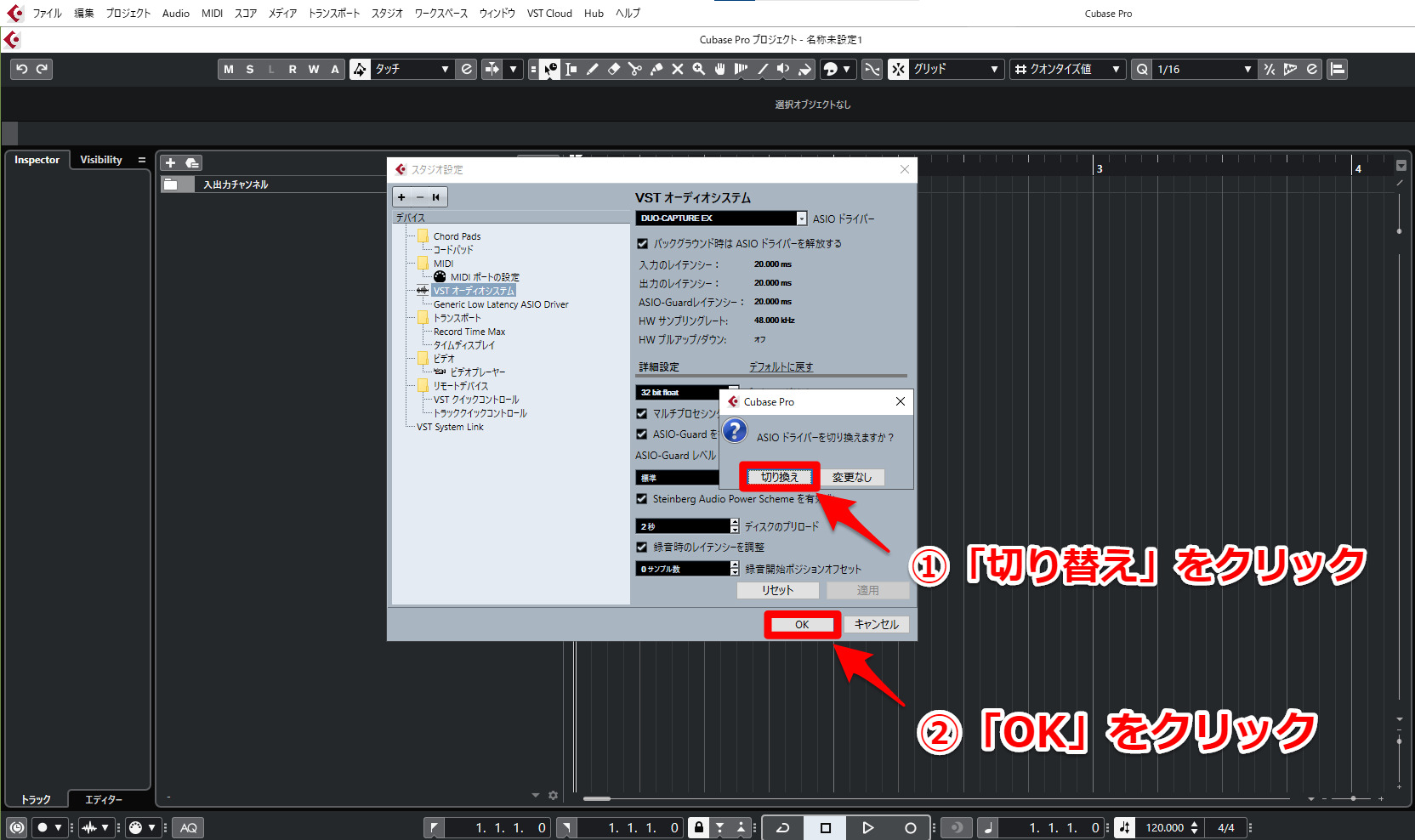The image size is (1415, 840).
Task: Select the Time Warp tool
Action: pyautogui.click(x=742, y=69)
